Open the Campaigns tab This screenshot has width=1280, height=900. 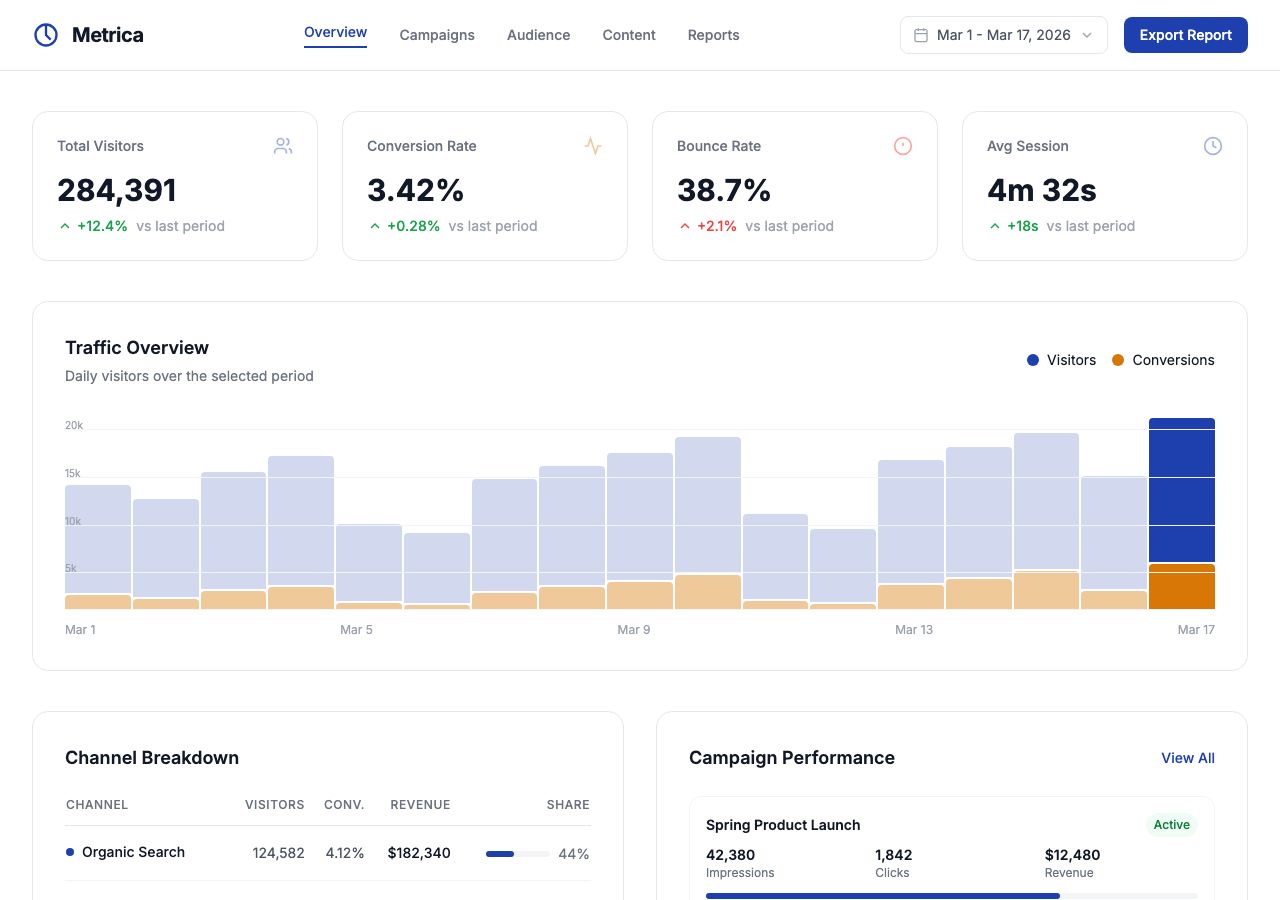[x=437, y=35]
